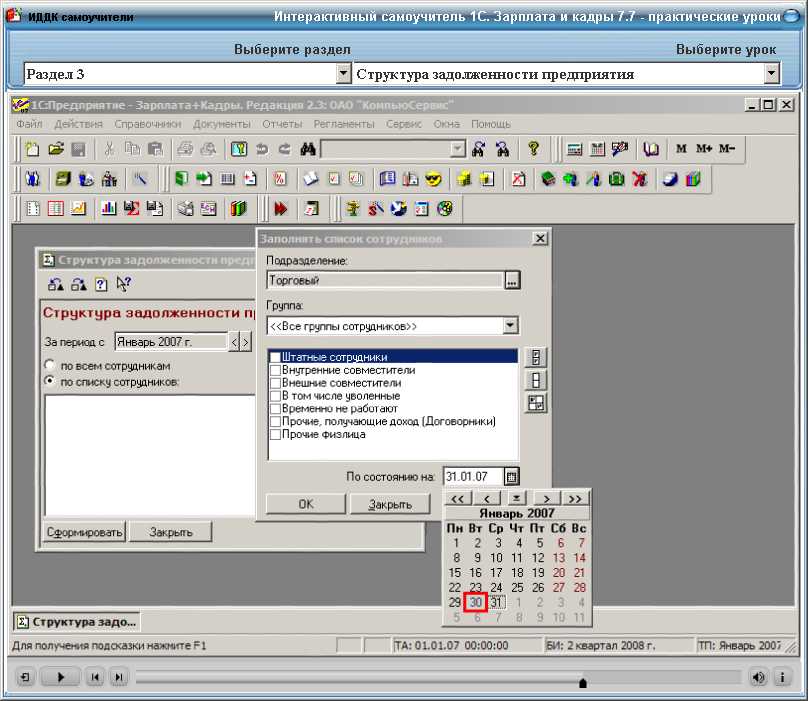Open the Отчеты menu
Image resolution: width=808 pixels, height=701 pixels.
(282, 124)
